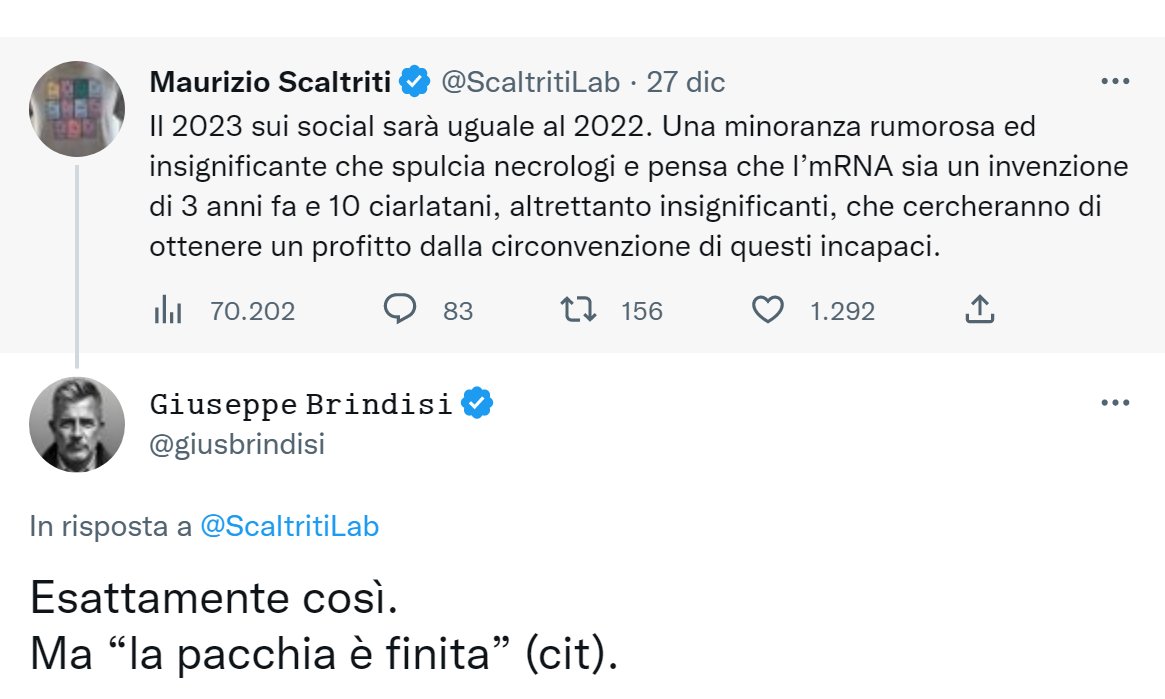Click the retweet arrows icon

(579, 311)
